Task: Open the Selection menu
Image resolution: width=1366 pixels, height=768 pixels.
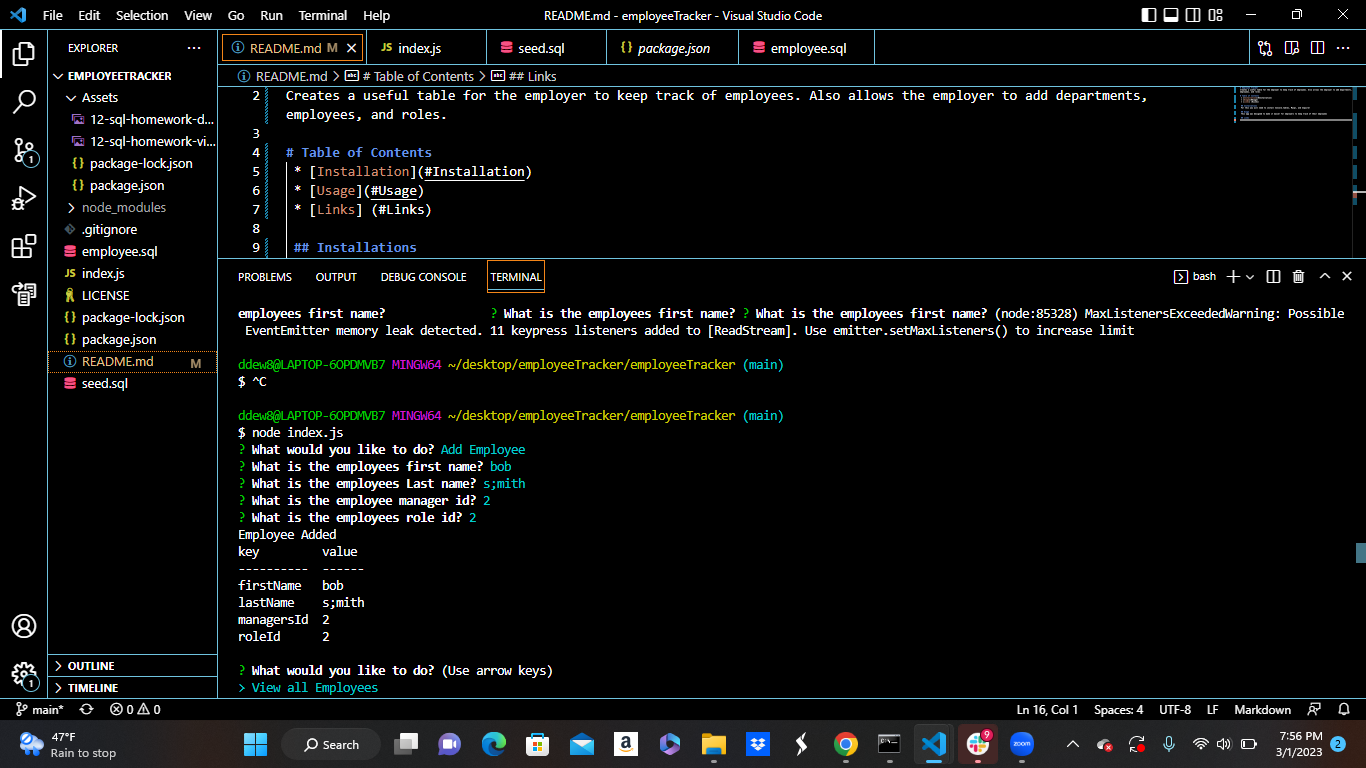Action: (142, 15)
